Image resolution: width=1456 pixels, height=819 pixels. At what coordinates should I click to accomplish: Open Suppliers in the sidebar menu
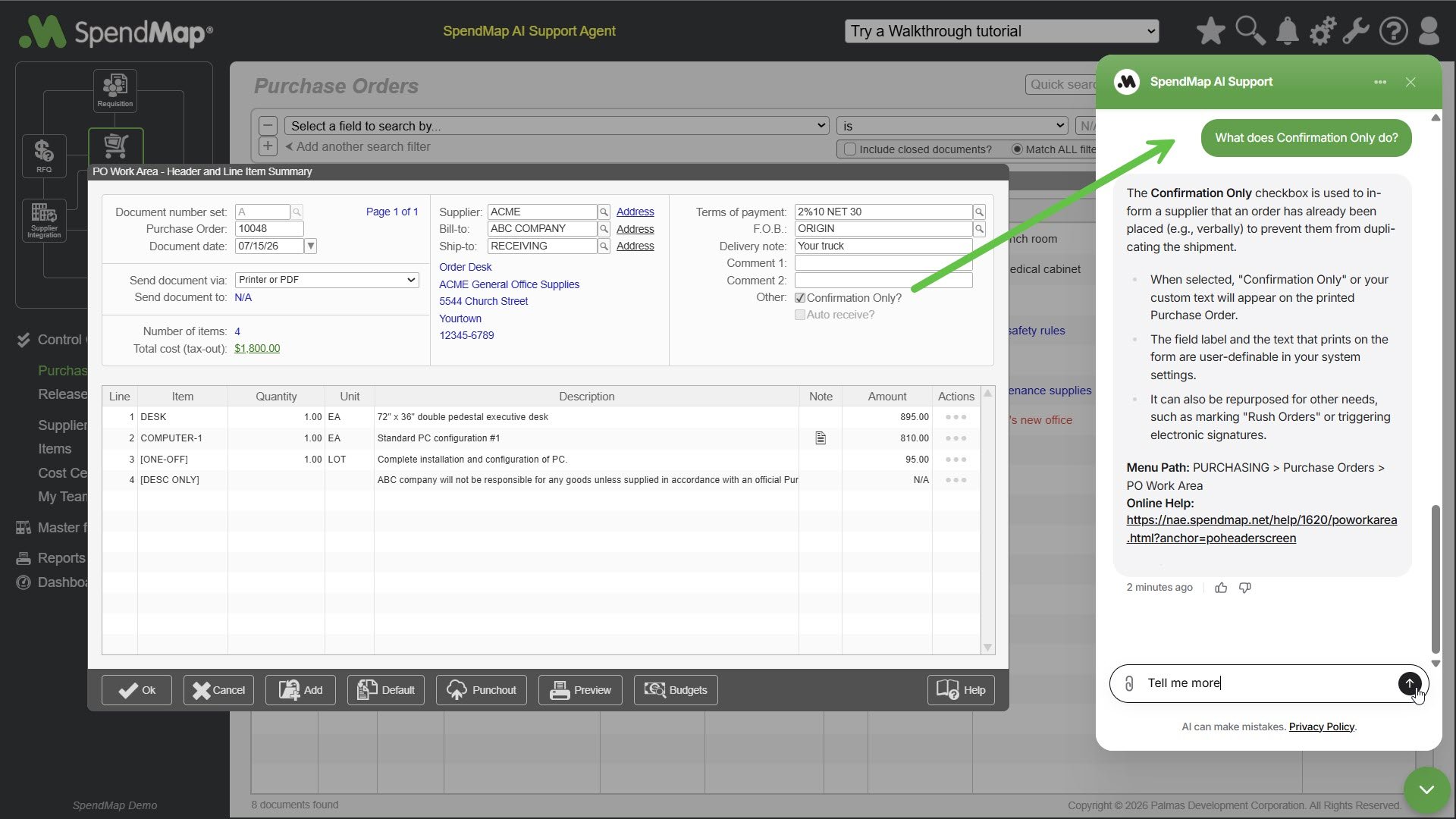tap(62, 425)
